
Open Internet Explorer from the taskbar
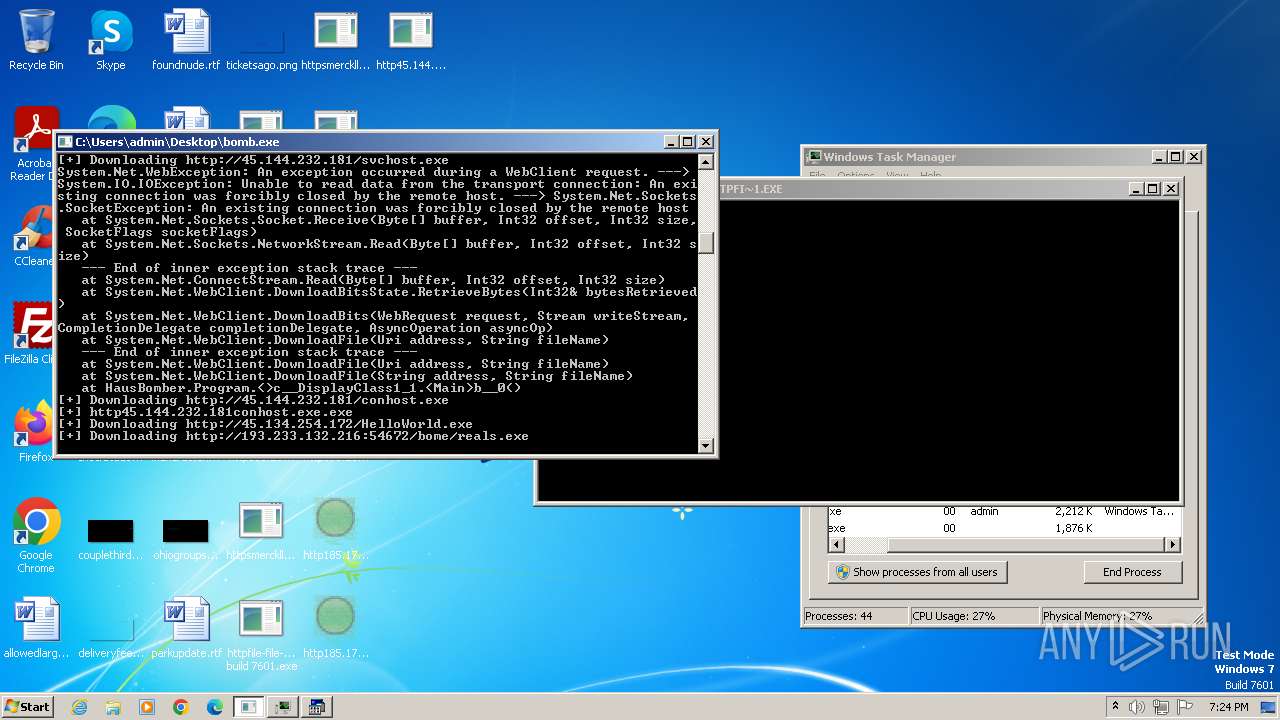79,707
